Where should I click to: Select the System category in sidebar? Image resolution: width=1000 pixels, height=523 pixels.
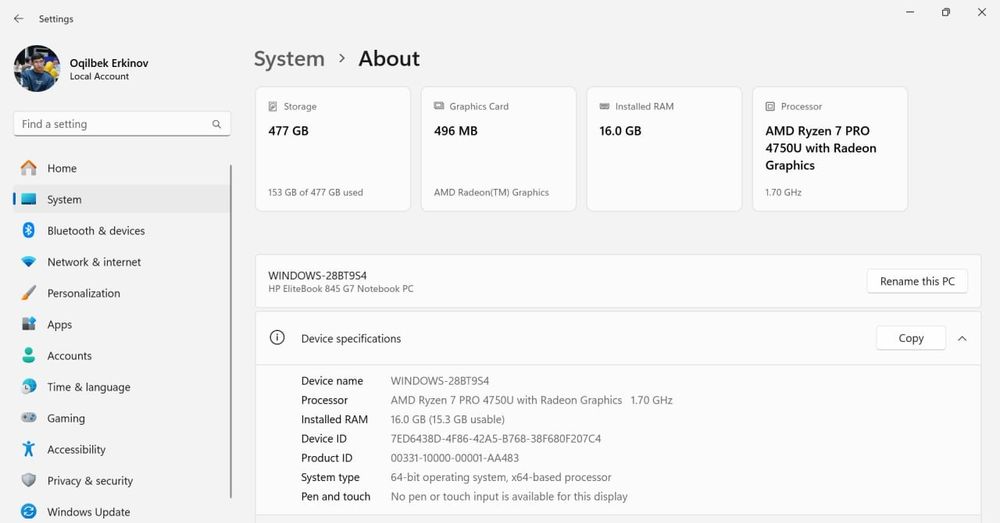click(121, 199)
